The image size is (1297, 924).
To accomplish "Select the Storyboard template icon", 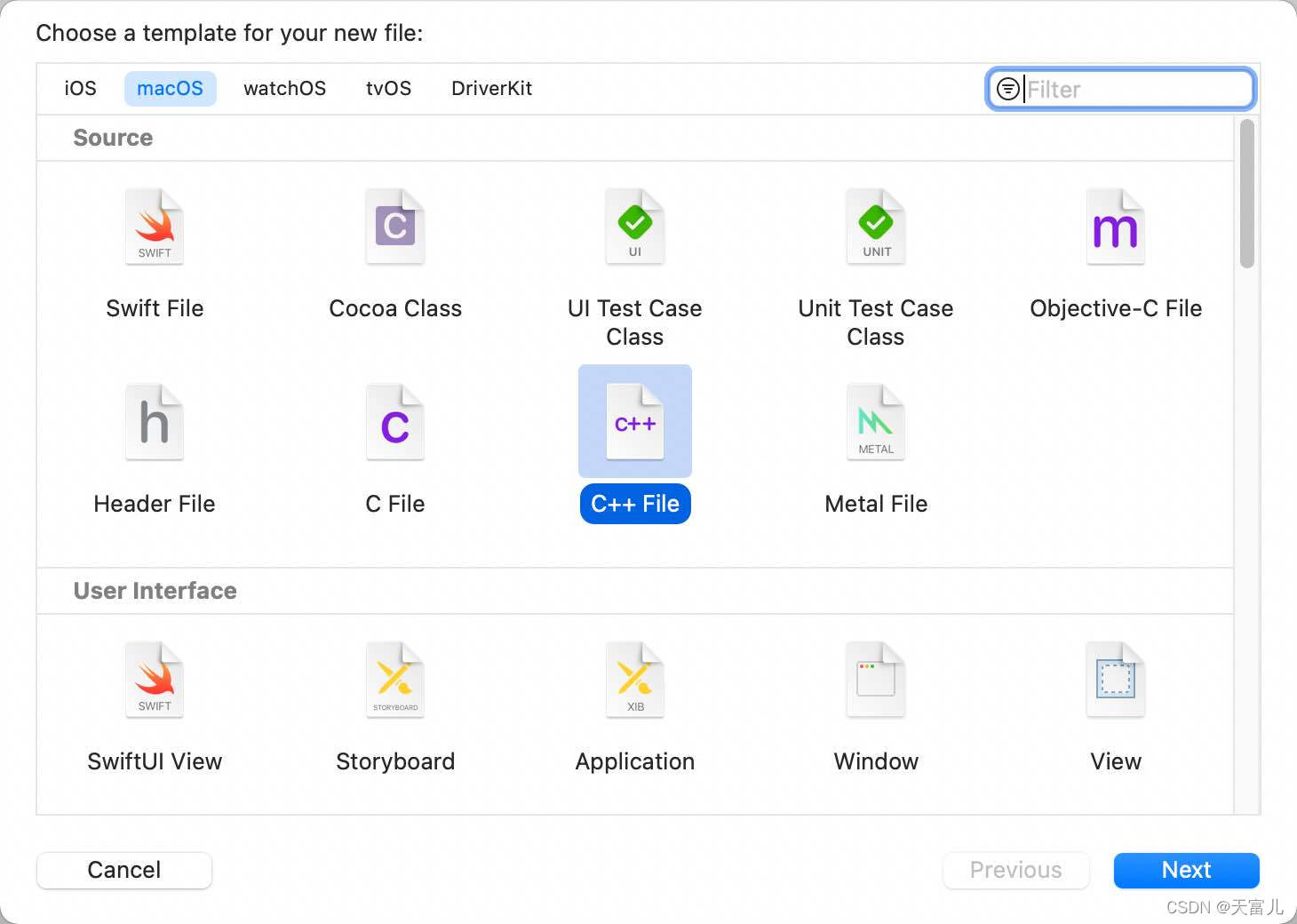I will (x=395, y=680).
